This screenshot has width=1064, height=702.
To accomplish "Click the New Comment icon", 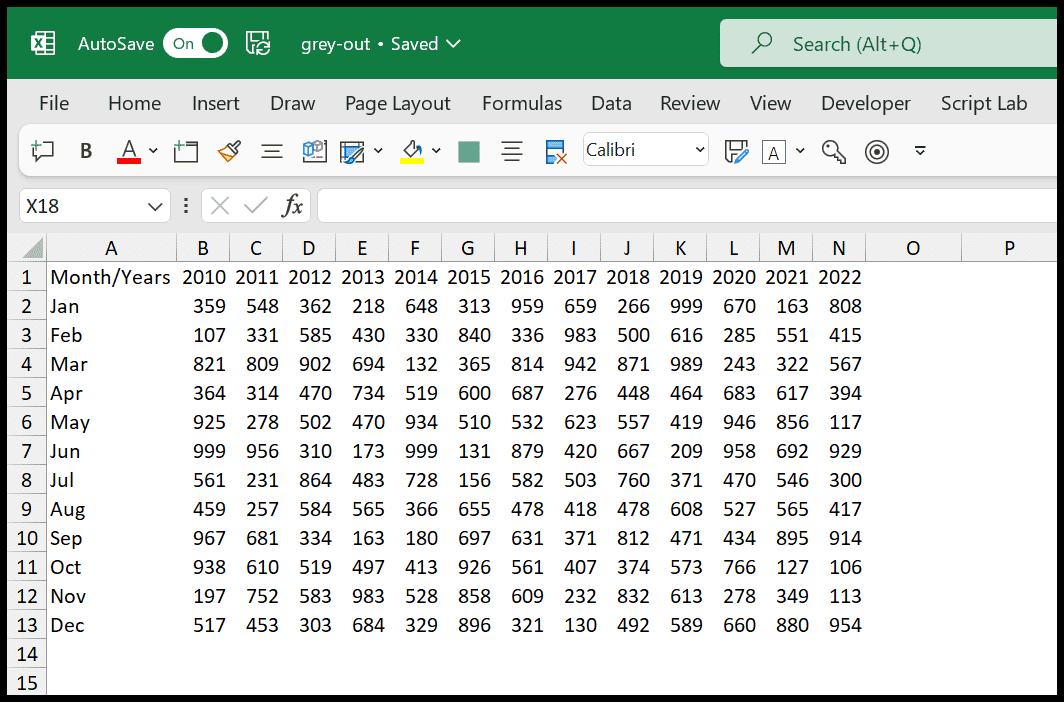I will (43, 151).
